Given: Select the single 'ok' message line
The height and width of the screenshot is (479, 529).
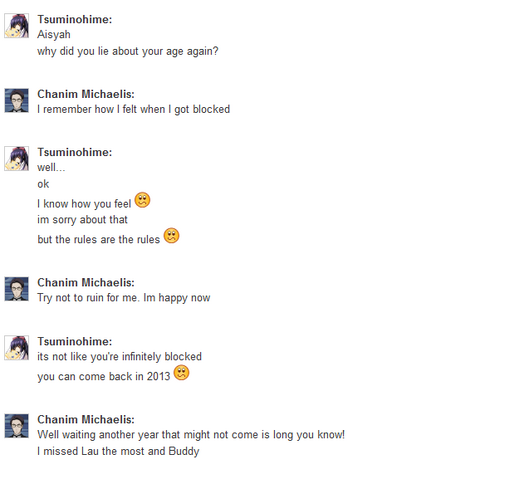Looking at the screenshot, I should 43,184.
